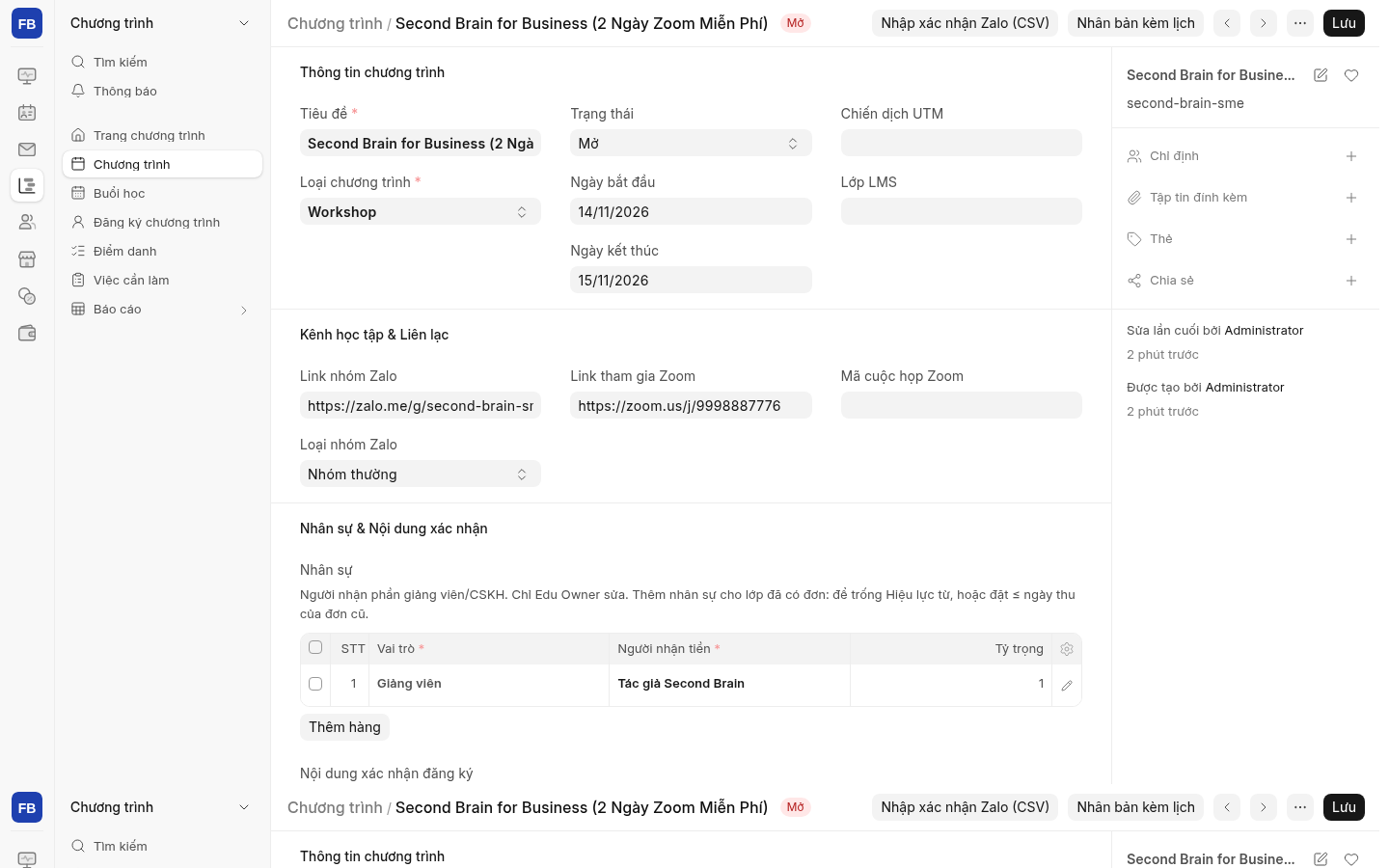Tick the select-all checkbox in Nhân sự table header
This screenshot has height=868, width=1389.
[315, 647]
